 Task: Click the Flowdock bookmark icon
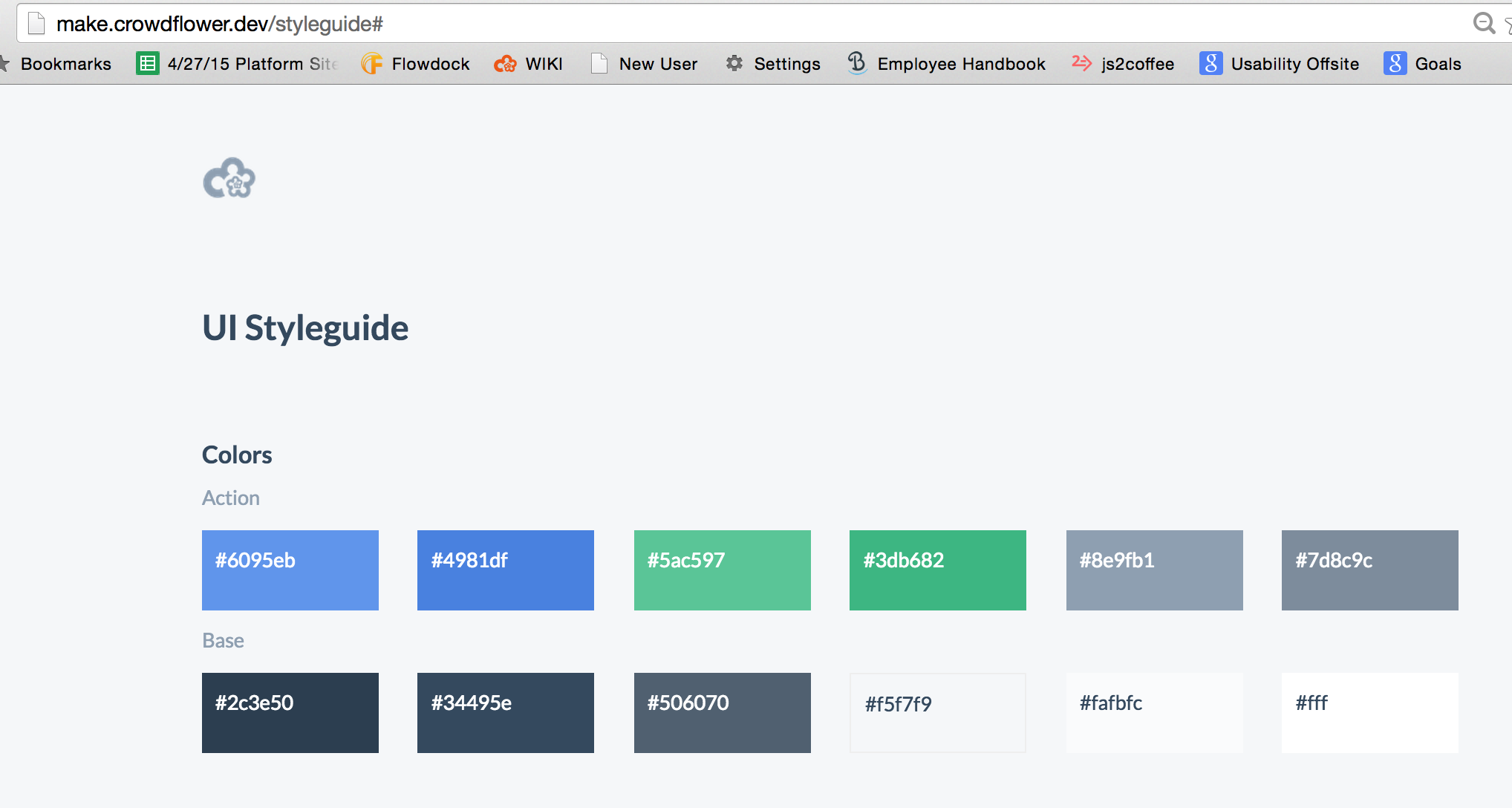372,64
